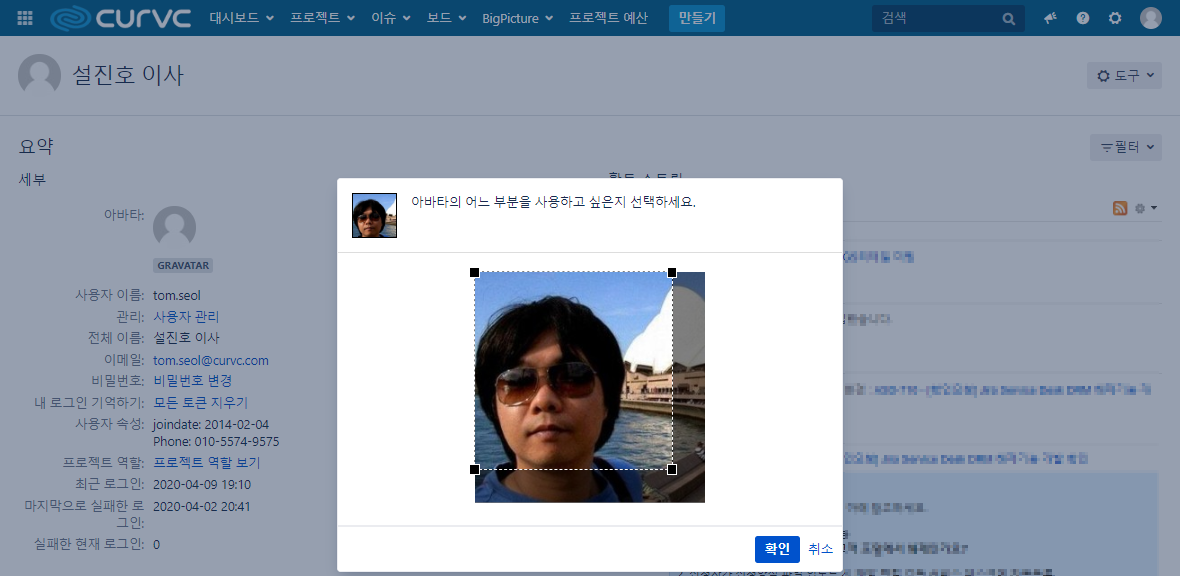Viewport: 1180px width, 576px height.
Task: Cancel the avatar dialog with 취소
Action: 820,549
